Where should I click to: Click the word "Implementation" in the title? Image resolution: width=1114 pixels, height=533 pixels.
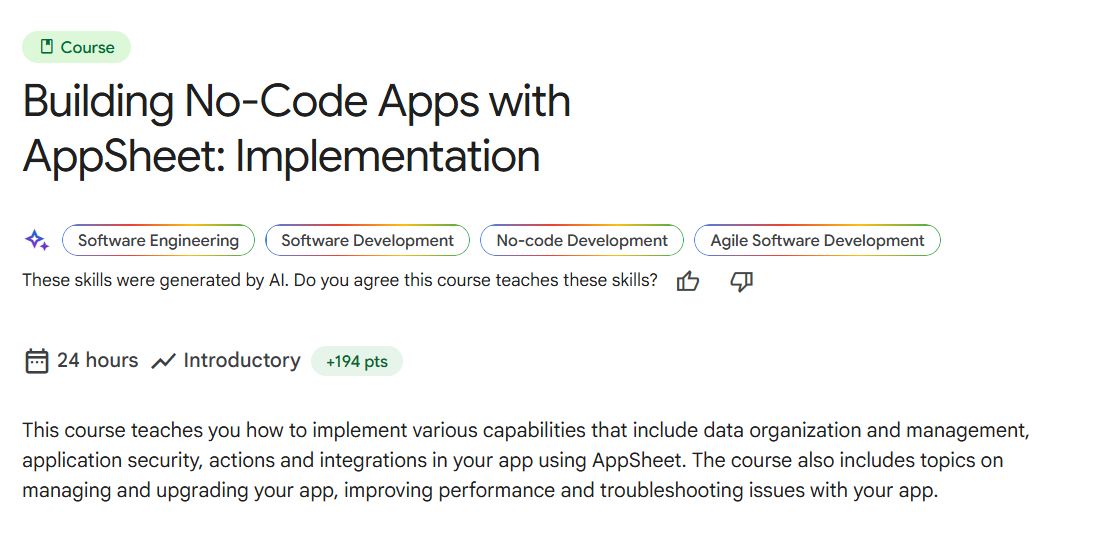387,157
